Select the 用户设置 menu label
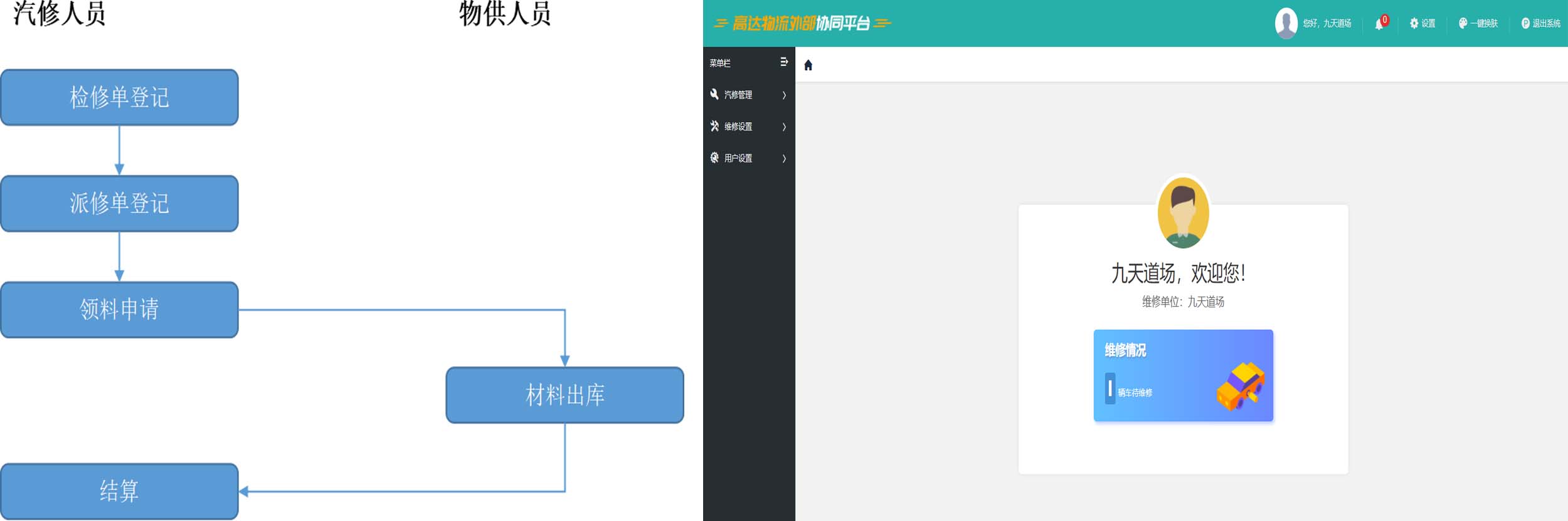The image size is (1568, 521). 738,159
